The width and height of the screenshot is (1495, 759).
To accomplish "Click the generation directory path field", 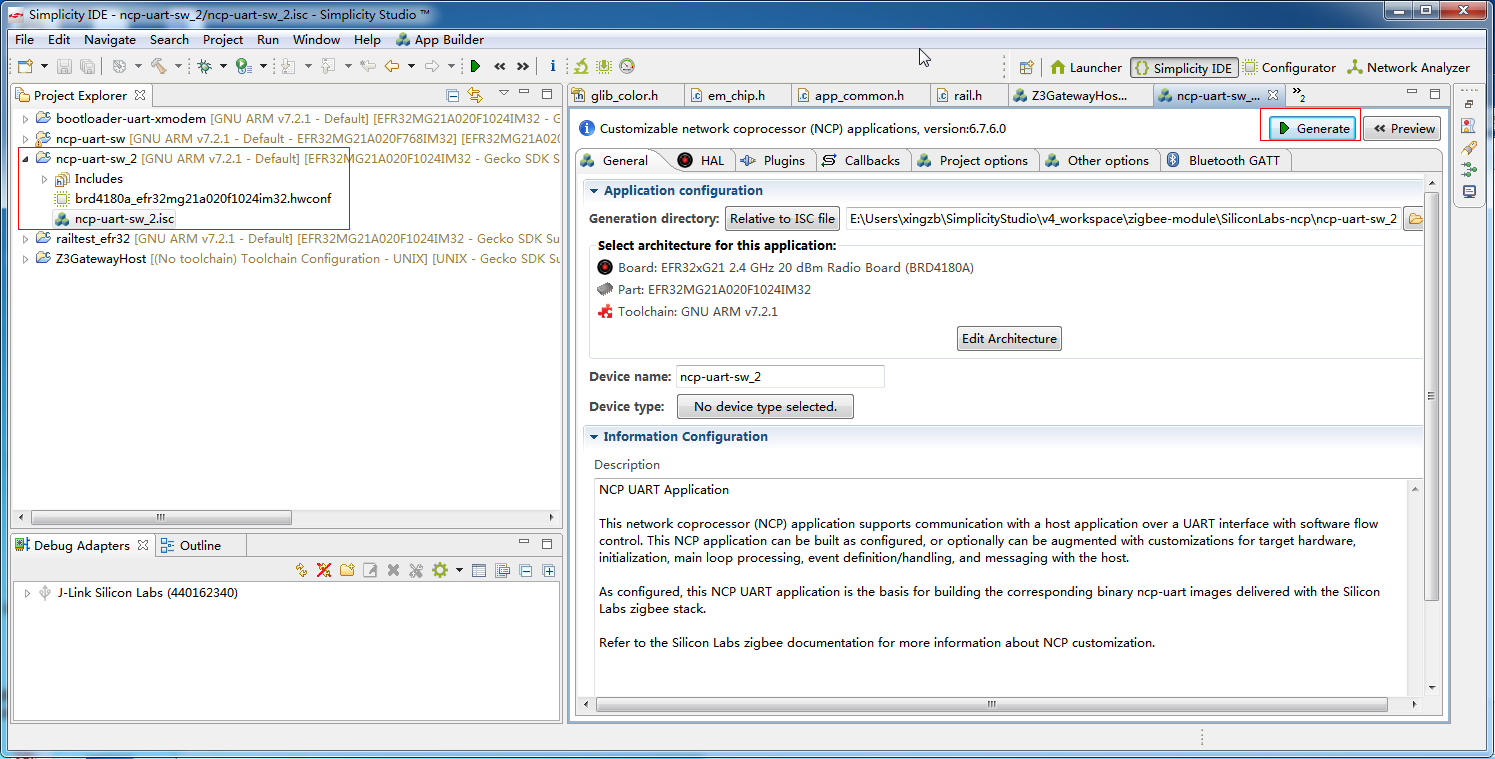I will click(1123, 219).
